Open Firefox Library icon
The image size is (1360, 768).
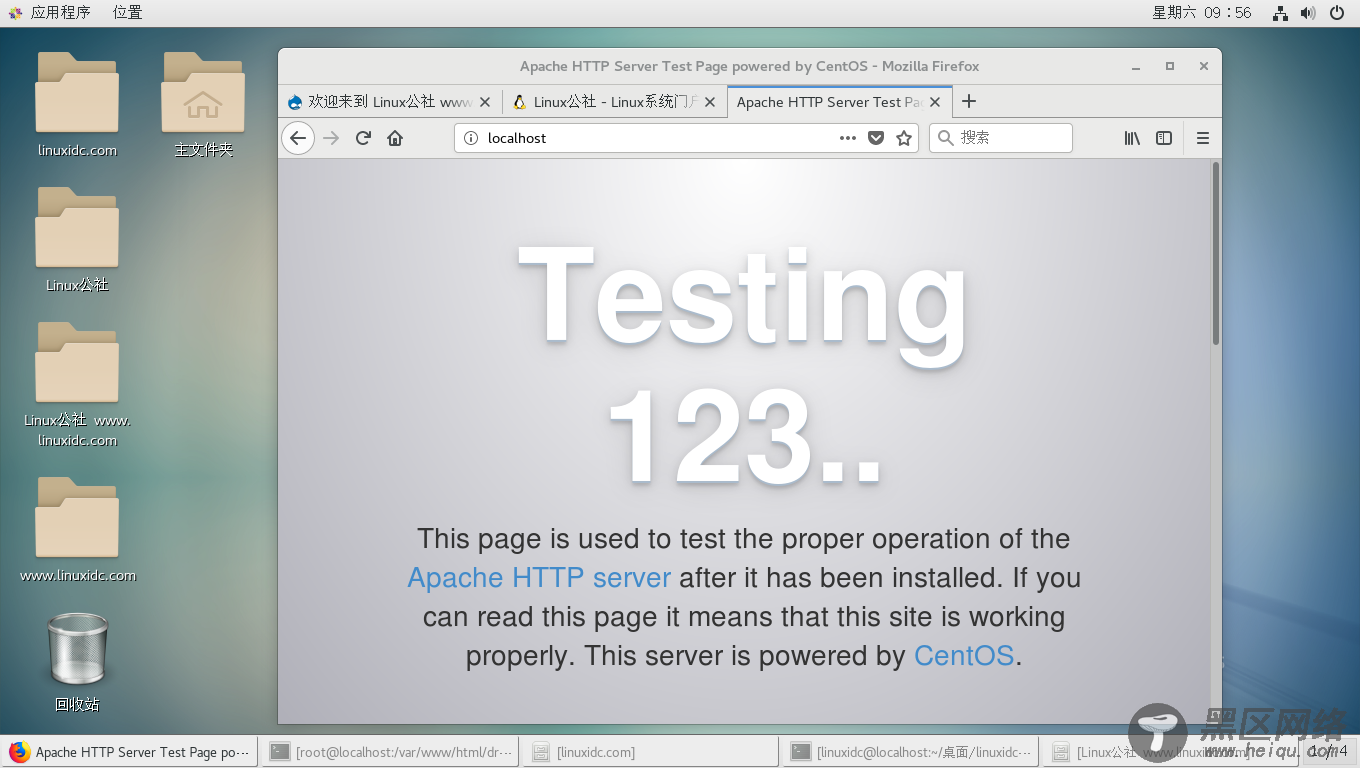click(1132, 138)
